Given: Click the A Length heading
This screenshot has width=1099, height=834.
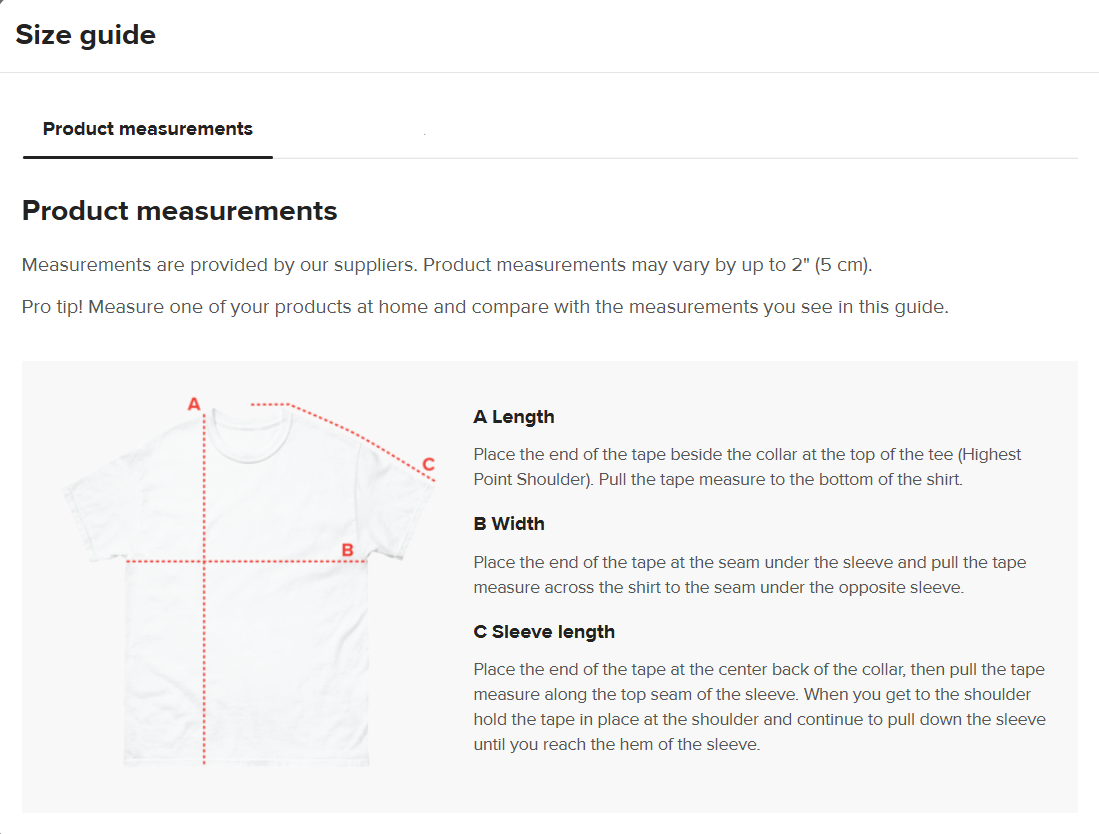Looking at the screenshot, I should 514,417.
